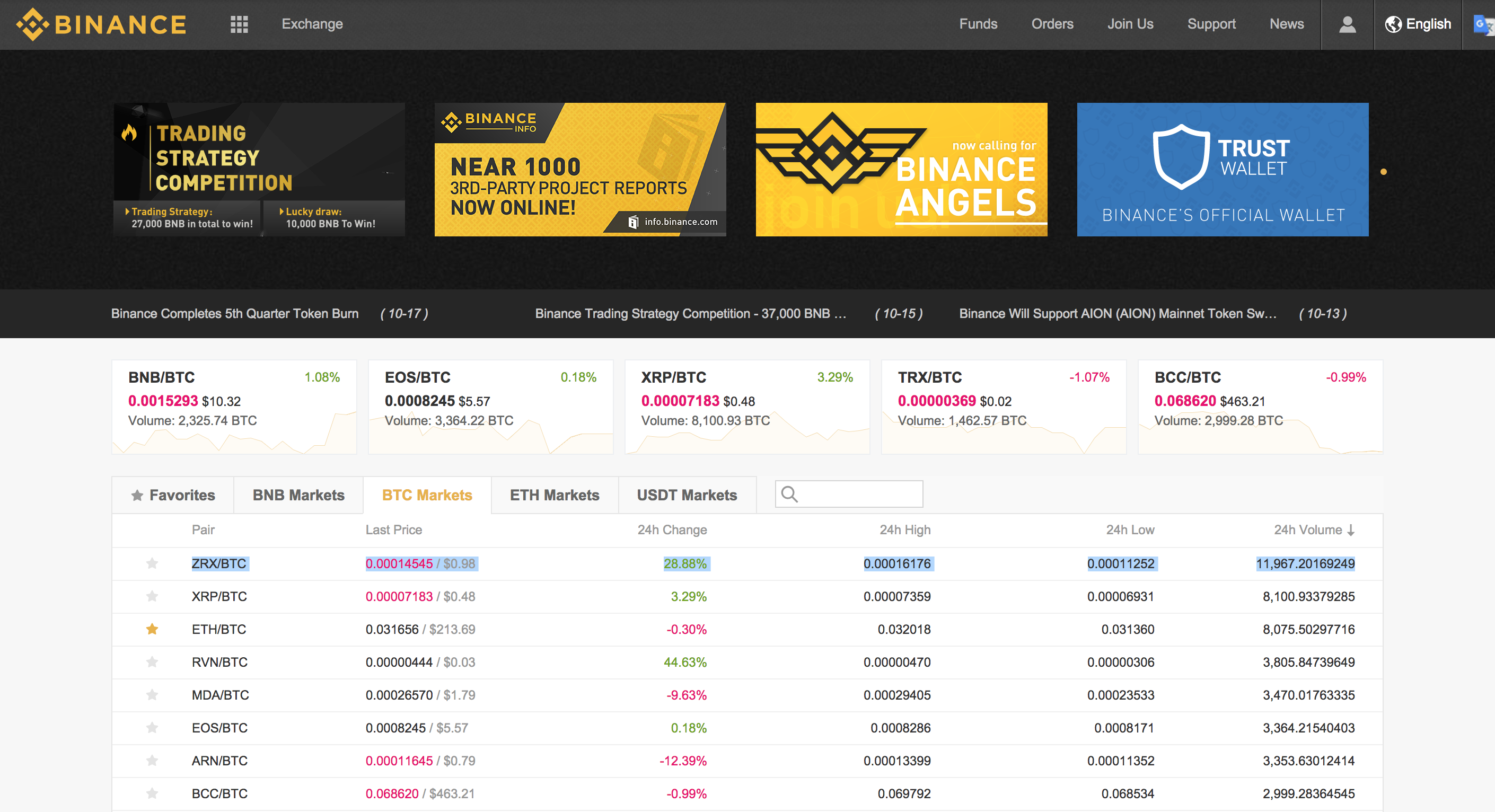Open the MDA/BTC trading pair row
1495x812 pixels.
click(221, 695)
